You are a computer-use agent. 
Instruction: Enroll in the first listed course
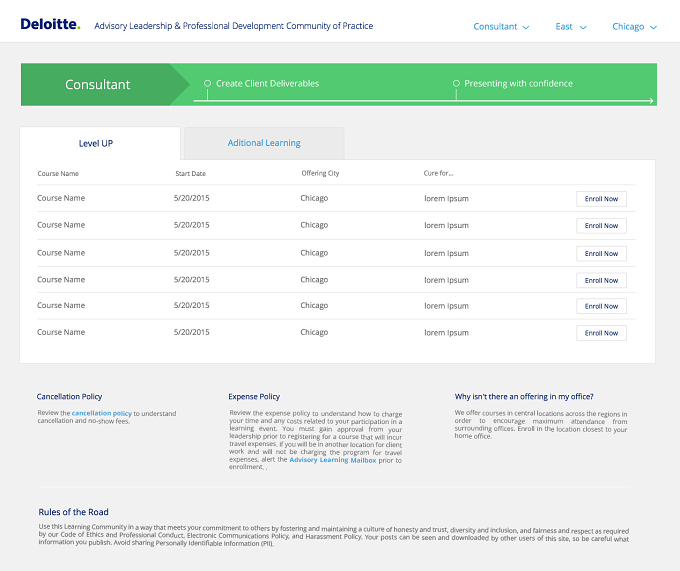click(601, 199)
